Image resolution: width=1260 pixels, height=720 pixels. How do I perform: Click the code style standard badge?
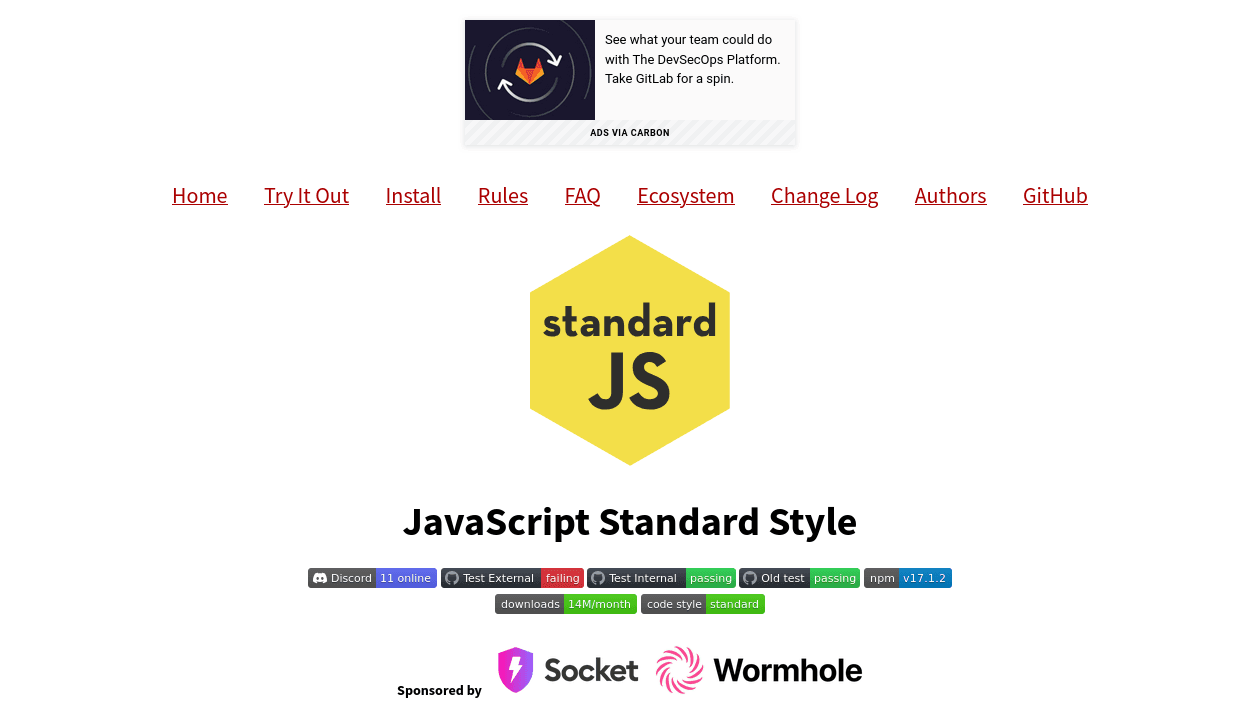tap(703, 604)
